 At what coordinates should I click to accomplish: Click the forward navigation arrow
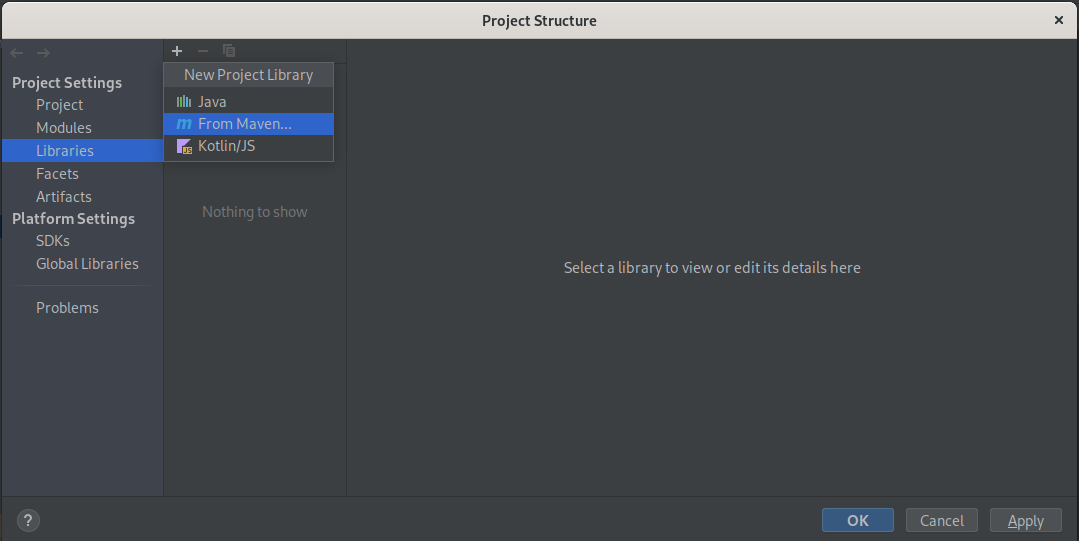click(x=43, y=53)
